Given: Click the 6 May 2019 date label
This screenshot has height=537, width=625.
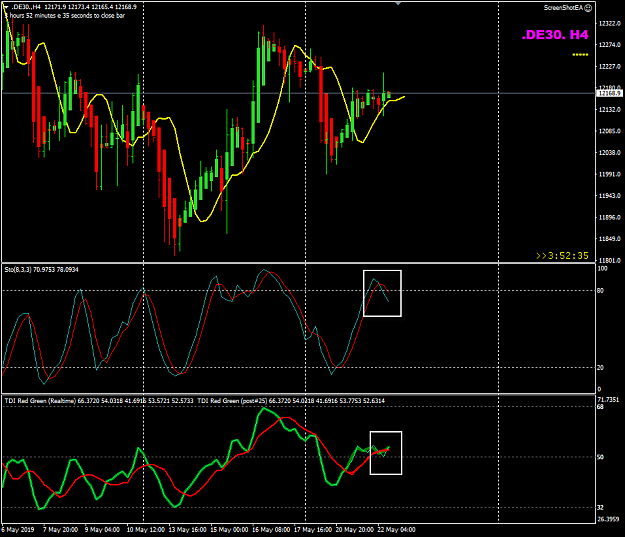Looking at the screenshot, I should [18, 530].
